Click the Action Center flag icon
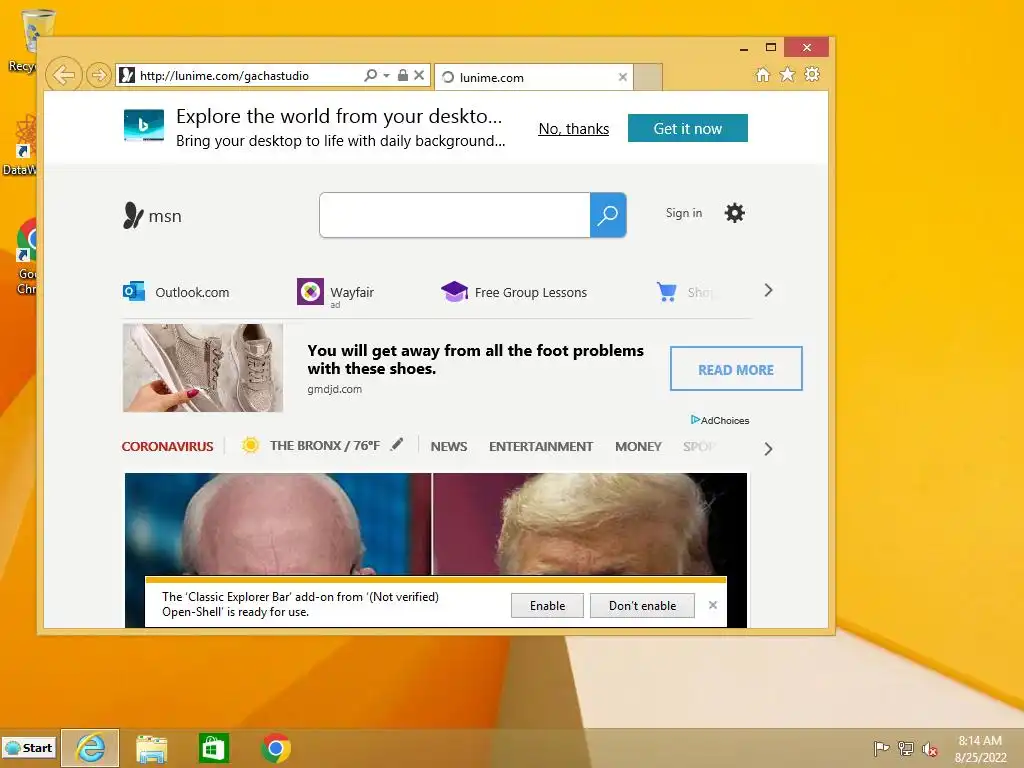 click(x=881, y=748)
